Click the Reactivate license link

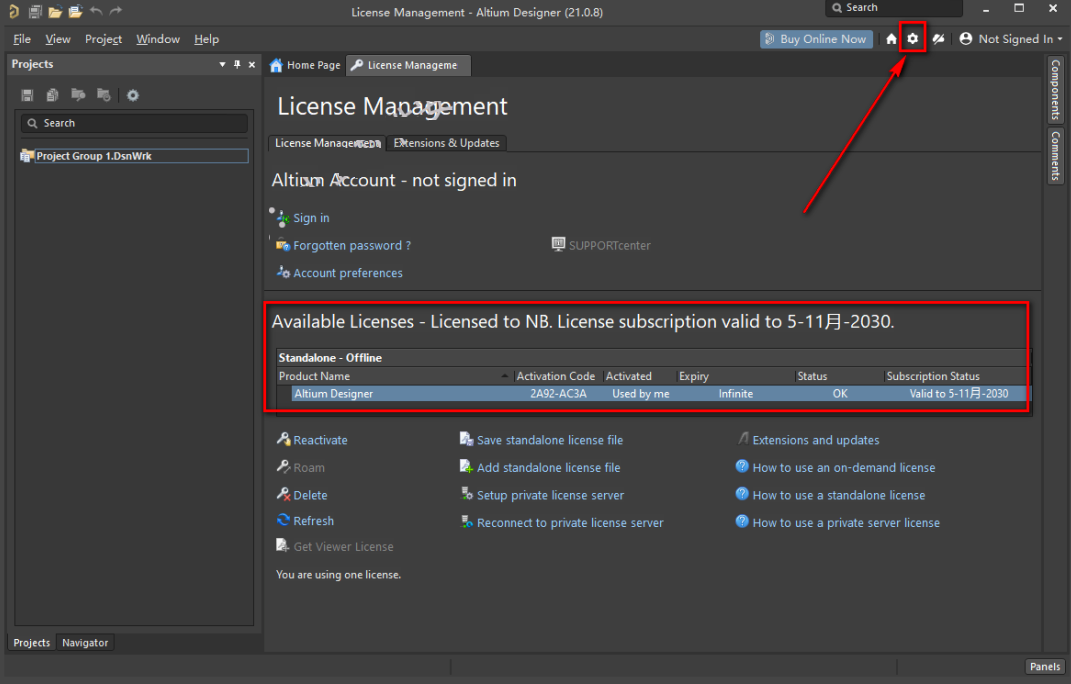click(320, 440)
